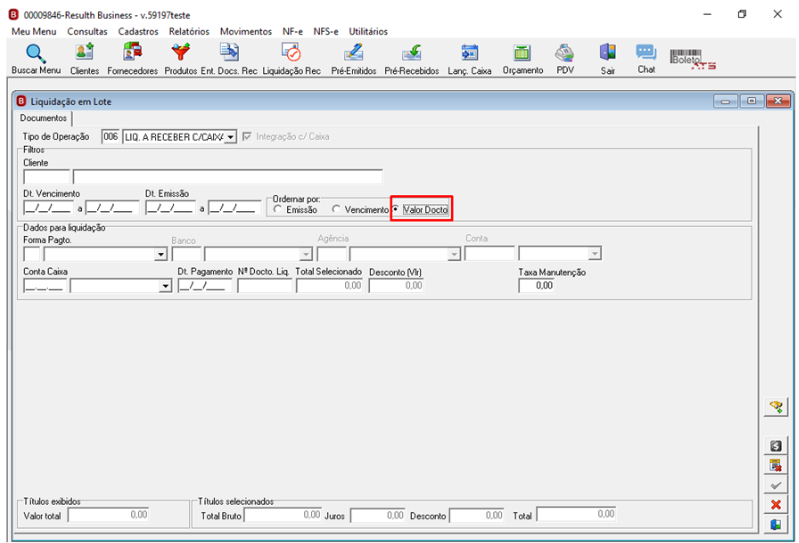Open the Lanç. Caixa toolbar icon
This screenshot has width=799, height=543.
point(469,52)
